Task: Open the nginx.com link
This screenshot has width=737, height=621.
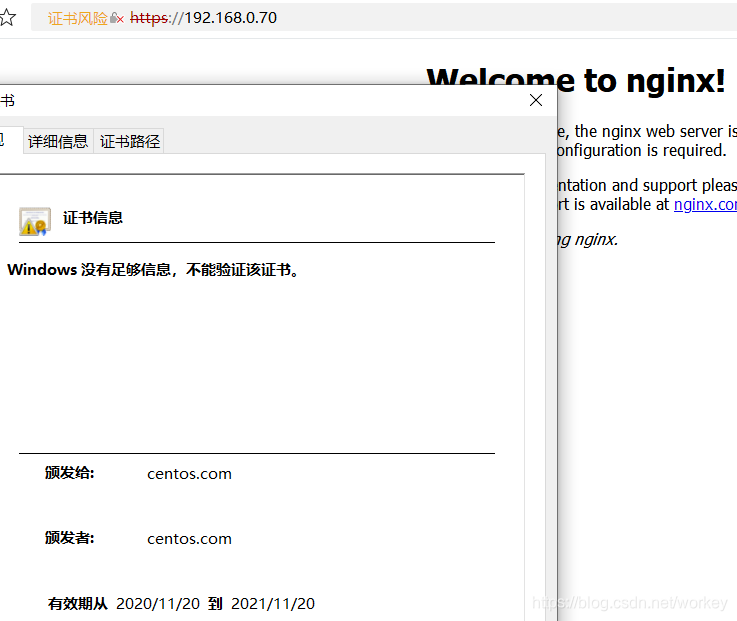Action: click(x=705, y=204)
